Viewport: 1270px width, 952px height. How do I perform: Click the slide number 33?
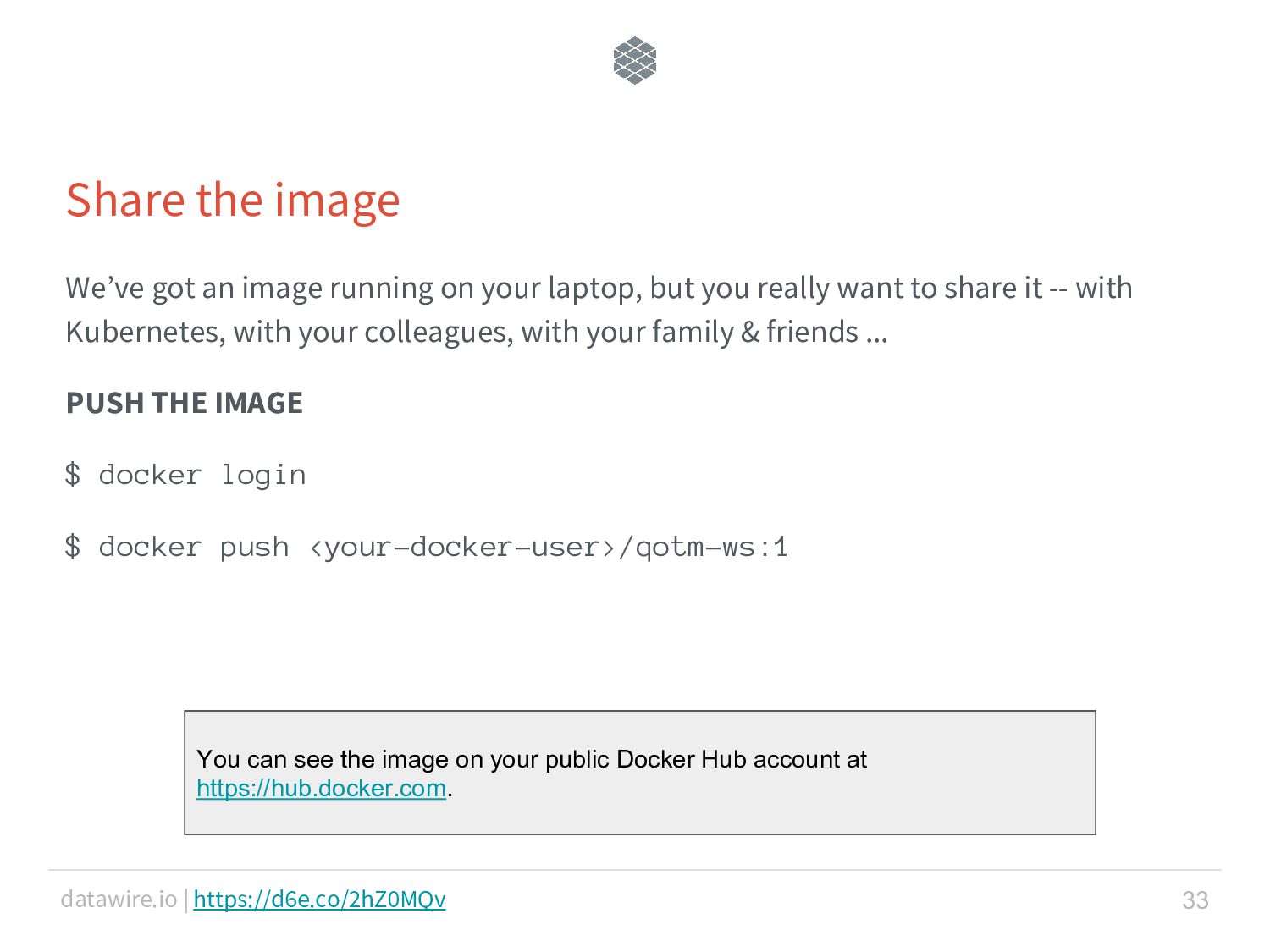click(1195, 900)
